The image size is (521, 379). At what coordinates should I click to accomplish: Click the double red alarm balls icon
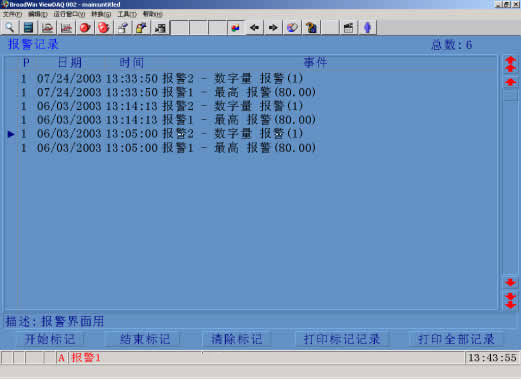[x=104, y=27]
